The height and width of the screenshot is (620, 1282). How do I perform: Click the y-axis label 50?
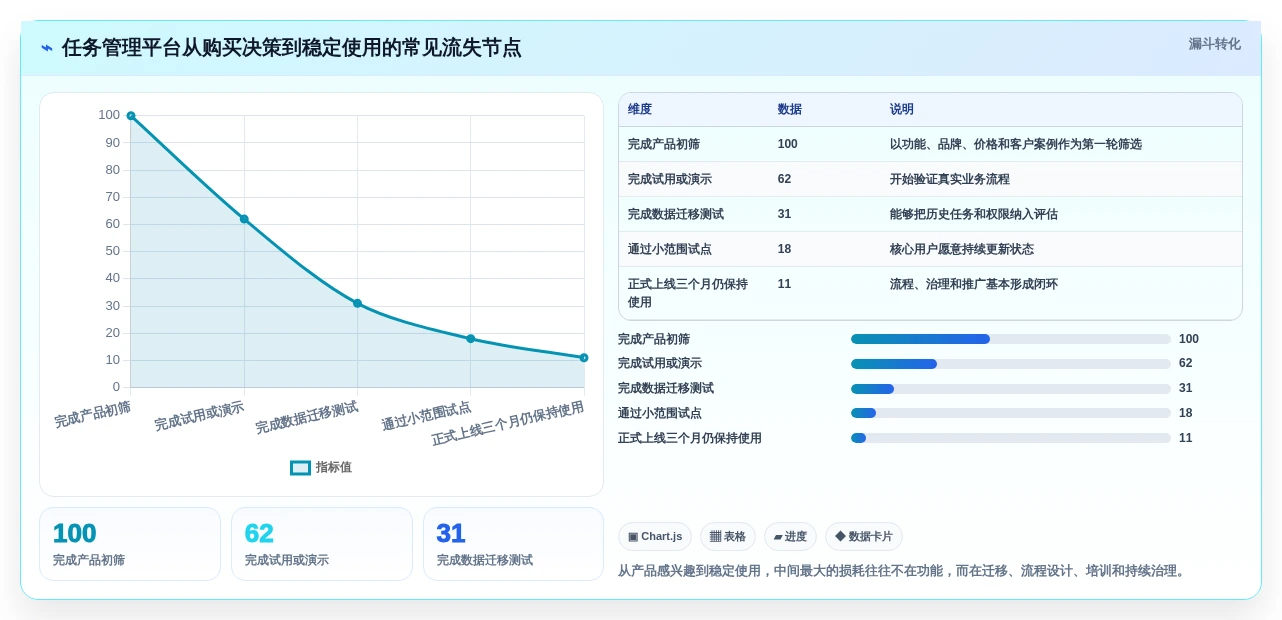112,251
